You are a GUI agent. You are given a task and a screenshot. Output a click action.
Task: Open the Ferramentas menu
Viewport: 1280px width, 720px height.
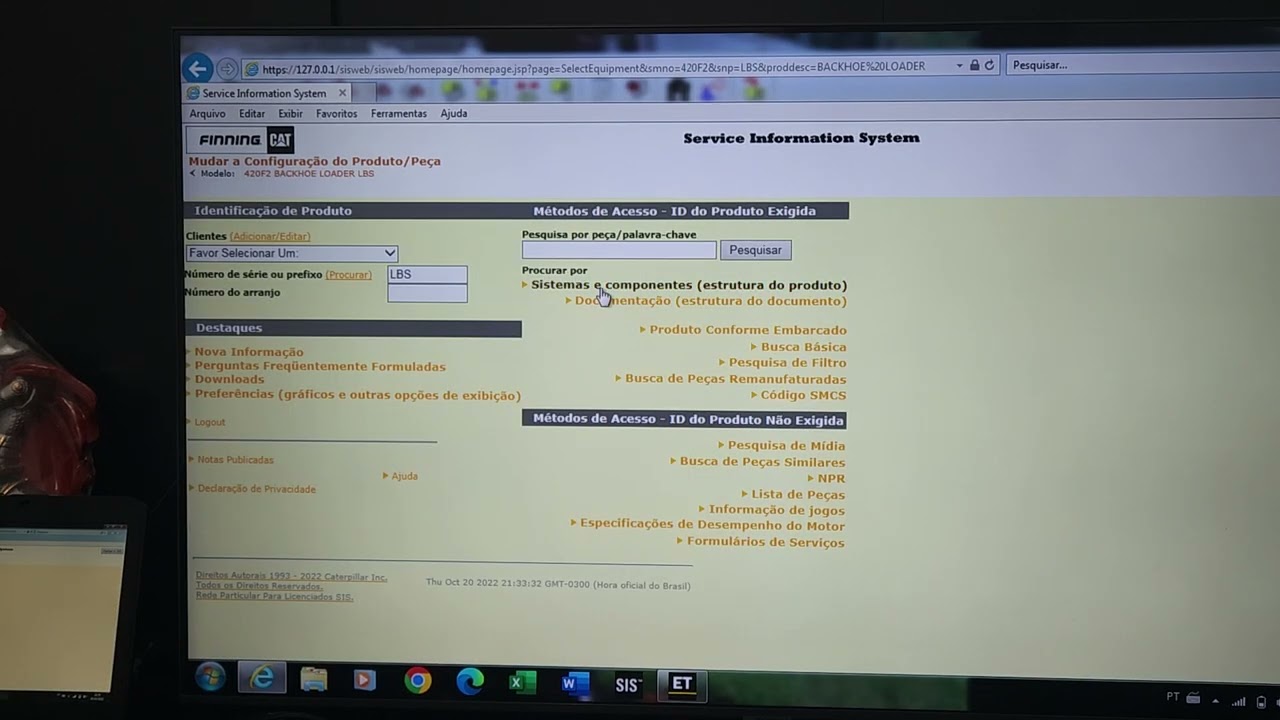[x=399, y=114]
